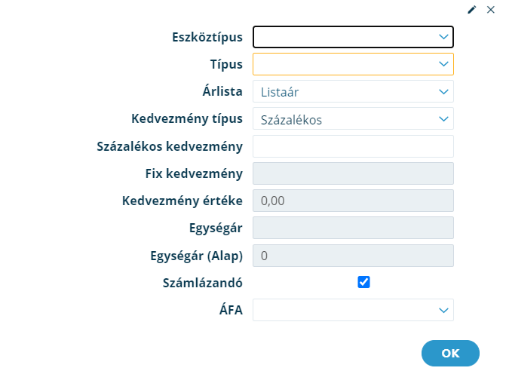
Task: Click the Számlázandó label
Action: [202, 283]
